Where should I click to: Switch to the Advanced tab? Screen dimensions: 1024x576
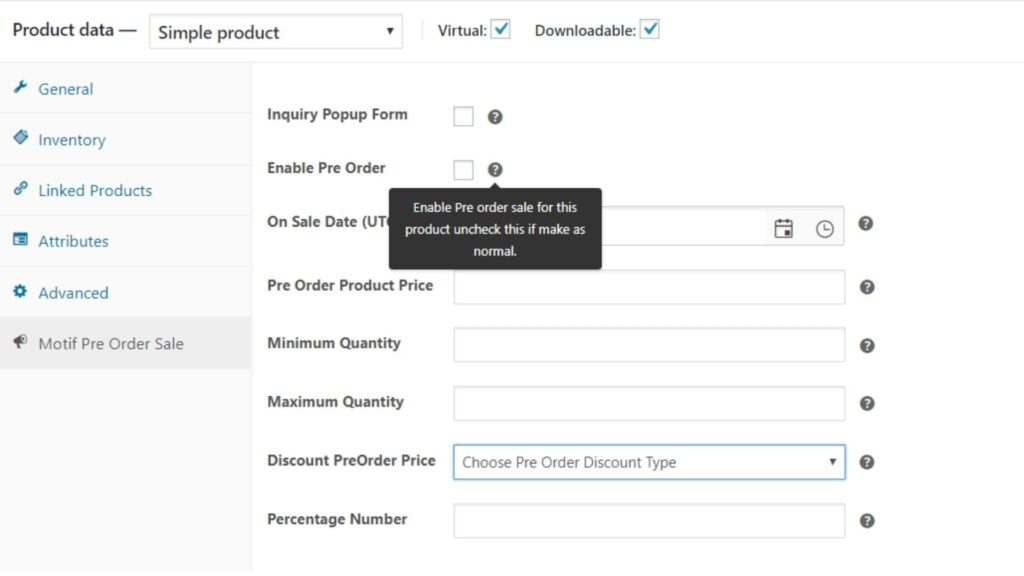tap(73, 293)
